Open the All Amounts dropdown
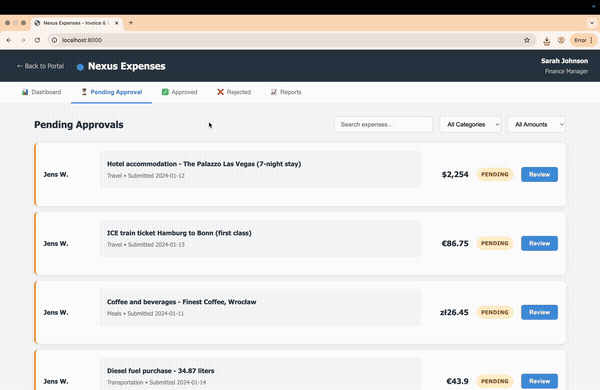600x390 pixels. [x=536, y=124]
